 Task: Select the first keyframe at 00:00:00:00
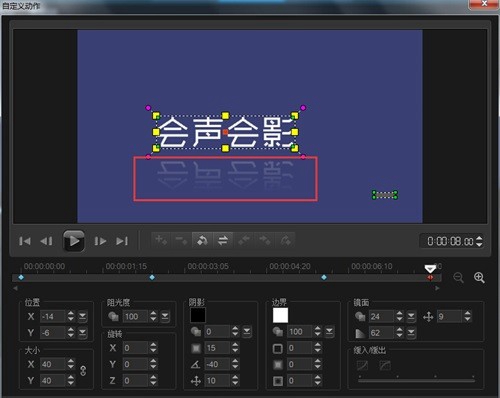pos(21,277)
